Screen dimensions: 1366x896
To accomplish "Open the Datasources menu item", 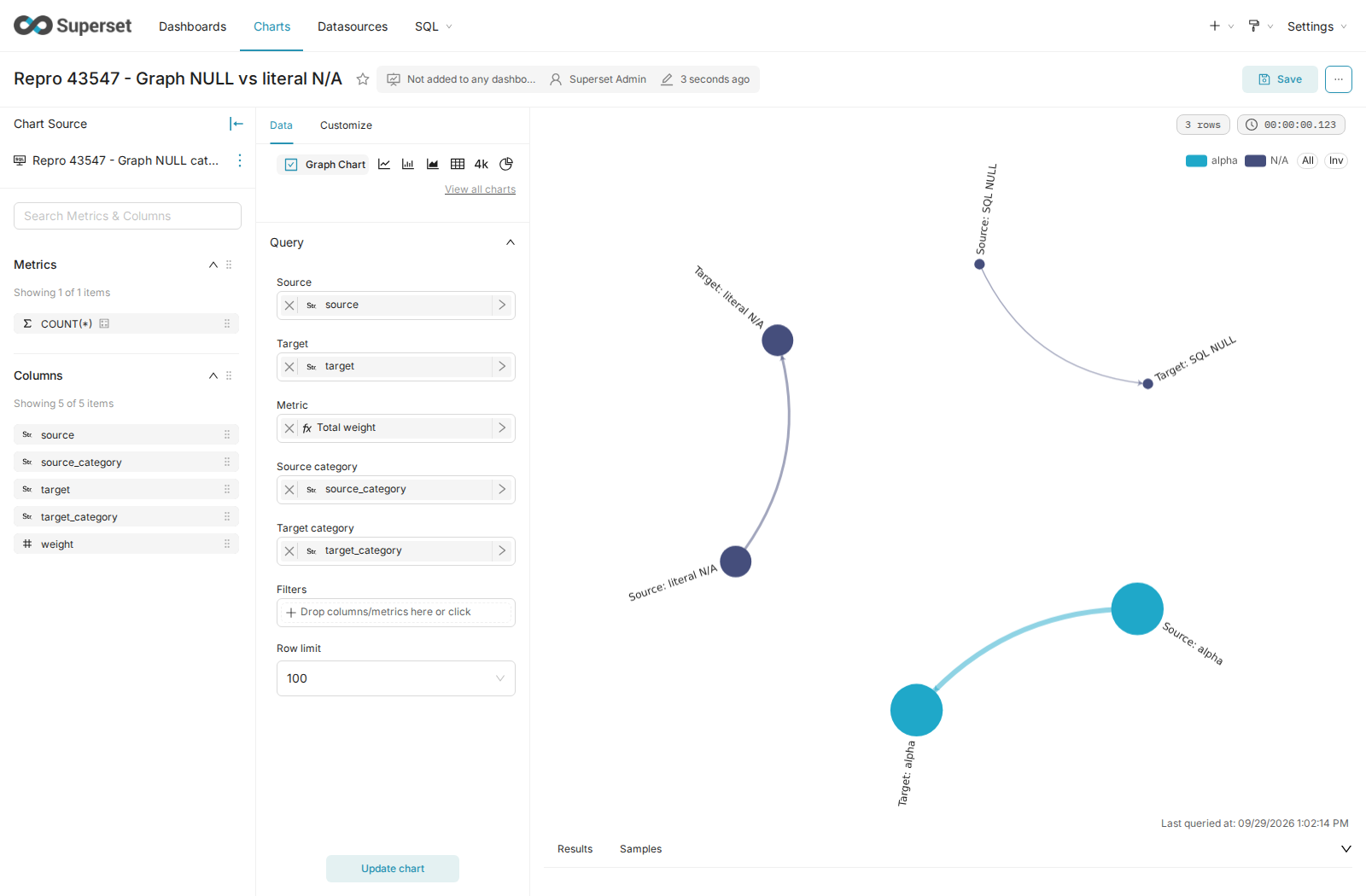I will pyautogui.click(x=353, y=26).
